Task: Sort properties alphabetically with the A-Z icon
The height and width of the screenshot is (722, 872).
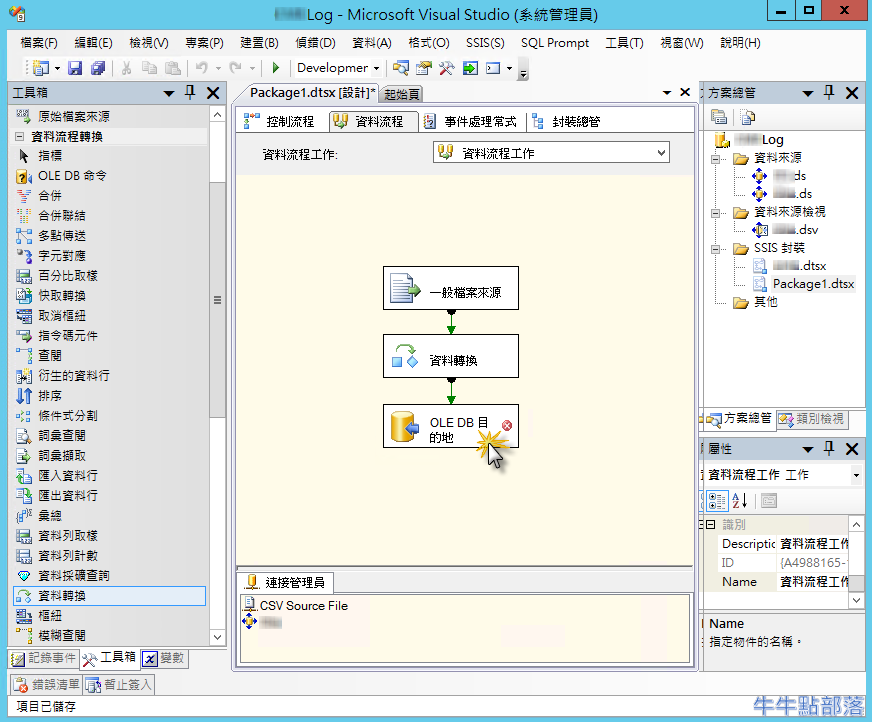Action: tap(740, 500)
